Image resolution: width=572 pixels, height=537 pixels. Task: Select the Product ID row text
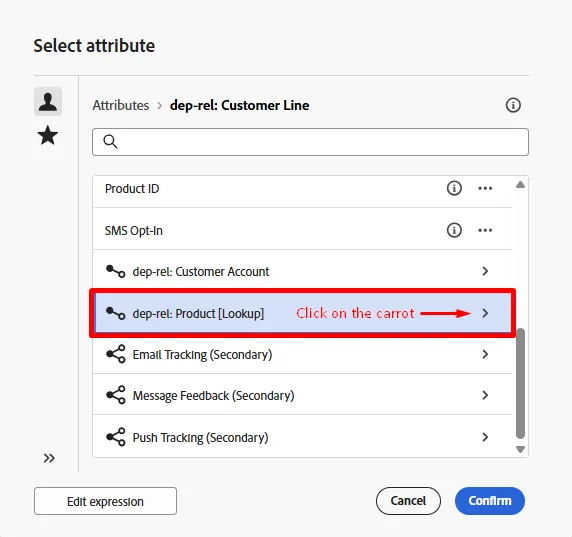tap(132, 189)
